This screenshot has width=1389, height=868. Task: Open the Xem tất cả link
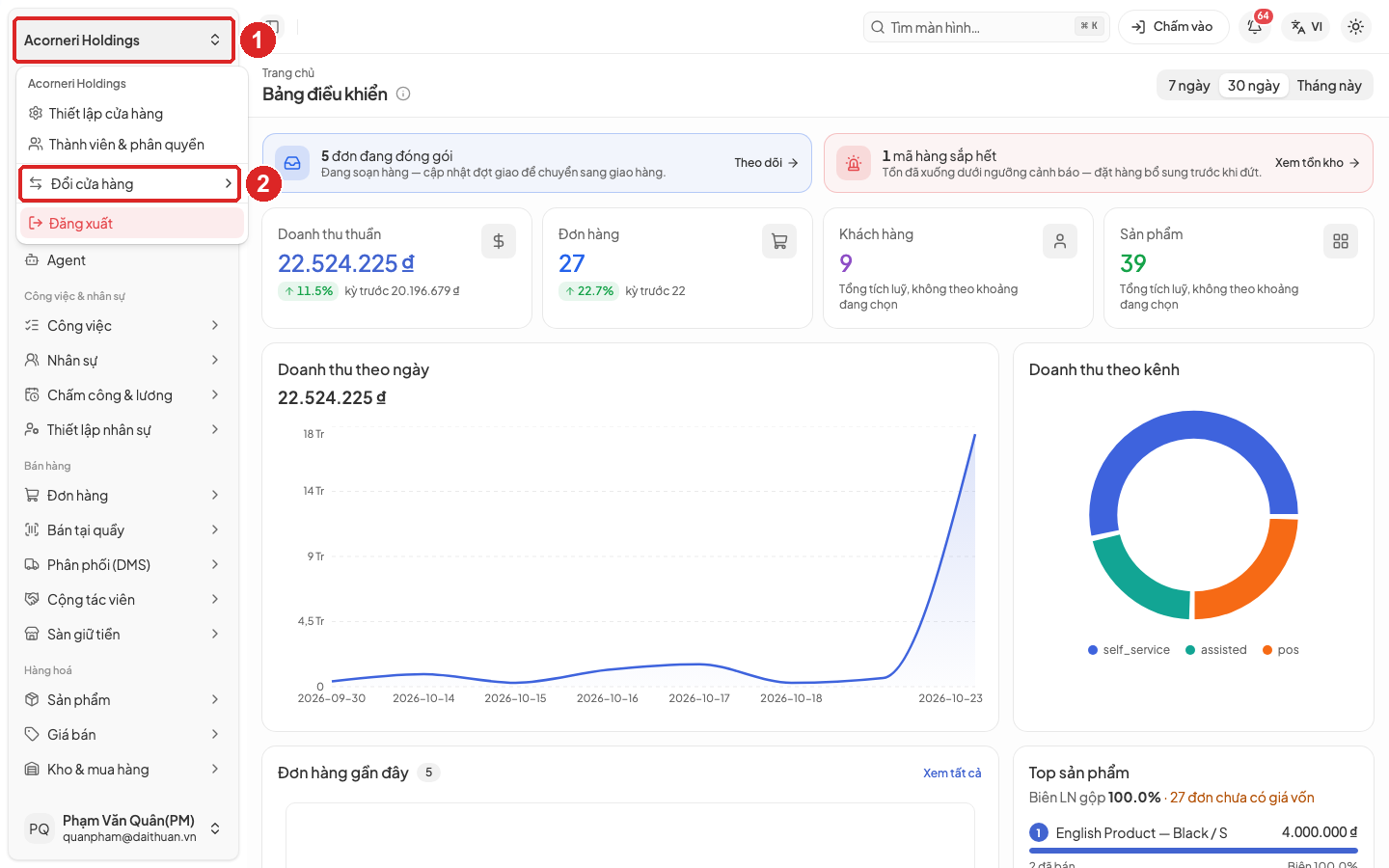pos(952,773)
